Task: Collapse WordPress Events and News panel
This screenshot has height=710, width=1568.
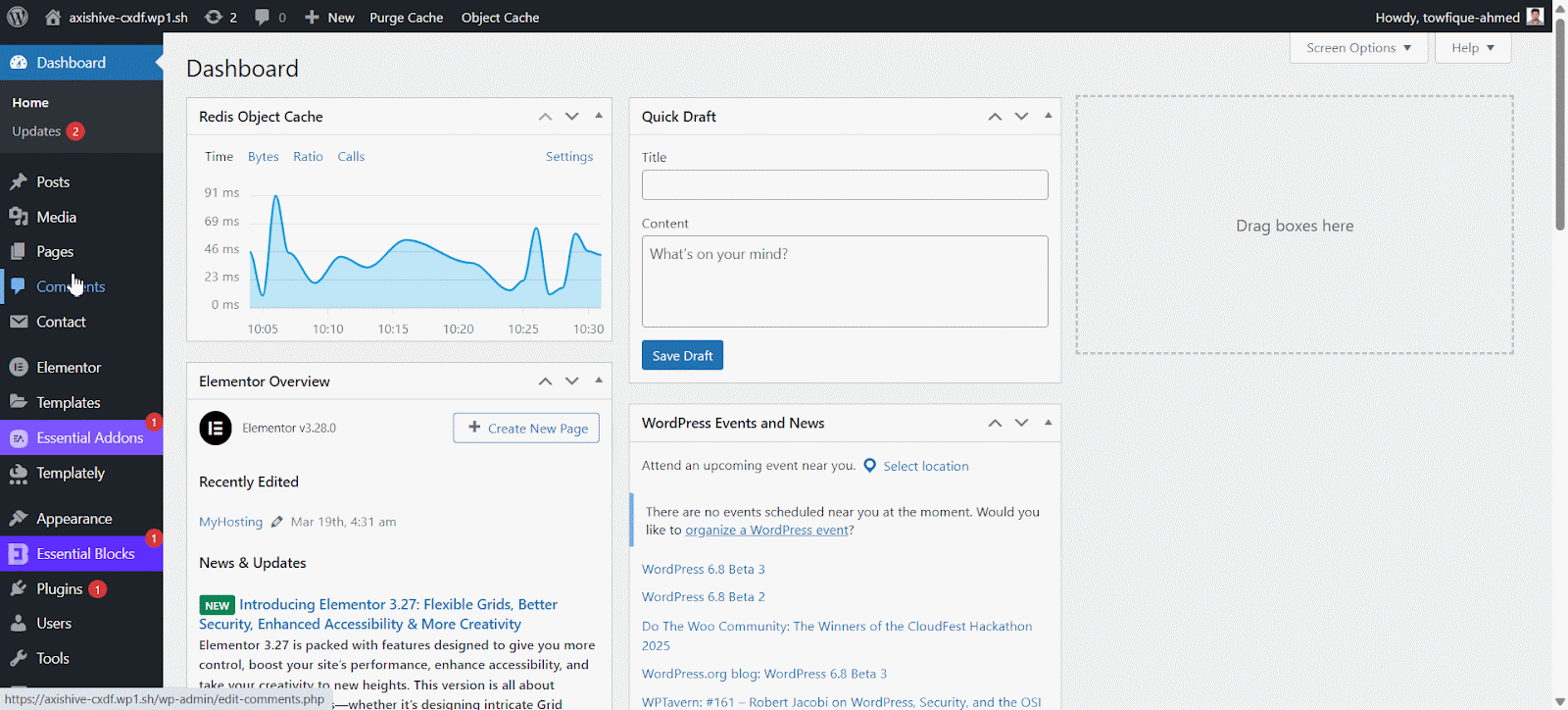Action: tap(1049, 423)
